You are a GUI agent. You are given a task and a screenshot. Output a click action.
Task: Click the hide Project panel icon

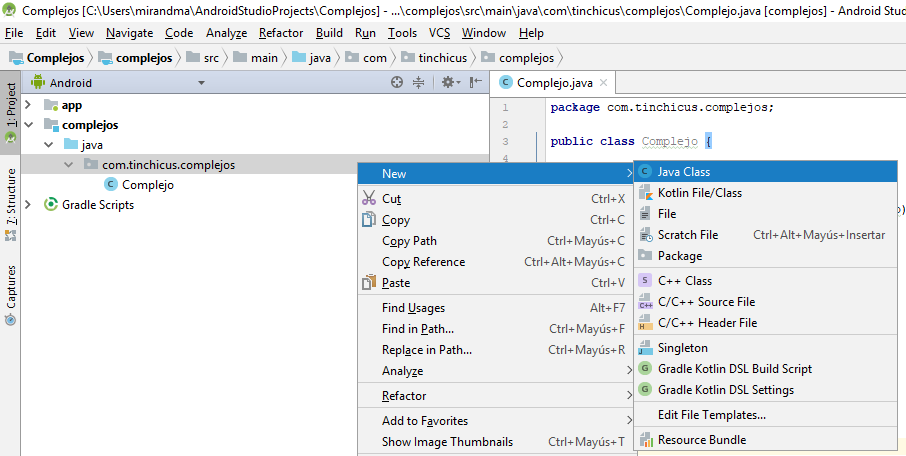click(475, 83)
